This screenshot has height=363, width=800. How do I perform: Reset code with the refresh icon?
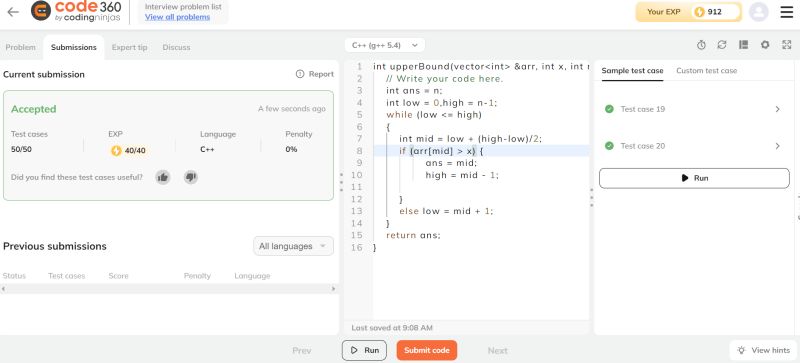tap(721, 45)
